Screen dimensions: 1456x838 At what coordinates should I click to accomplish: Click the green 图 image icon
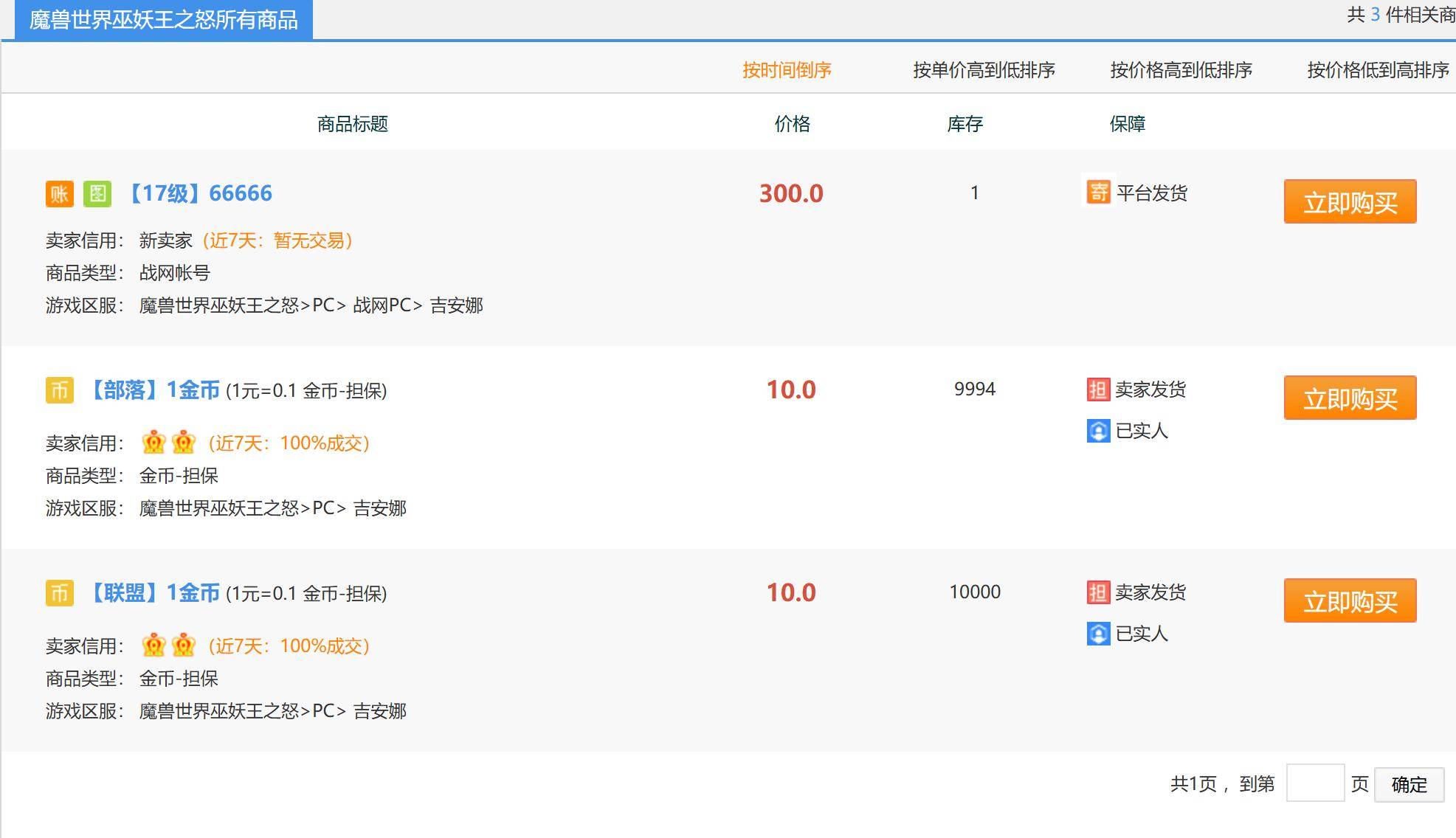coord(97,194)
